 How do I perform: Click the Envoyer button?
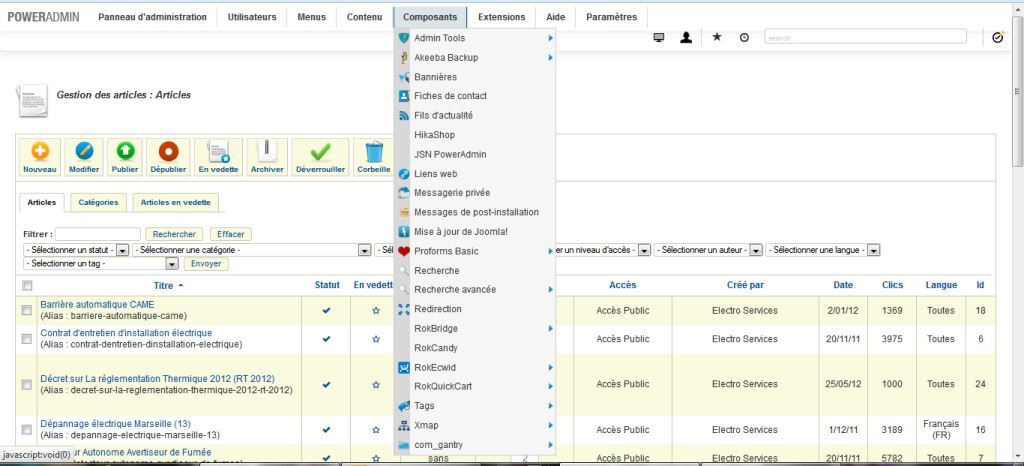(x=206, y=264)
